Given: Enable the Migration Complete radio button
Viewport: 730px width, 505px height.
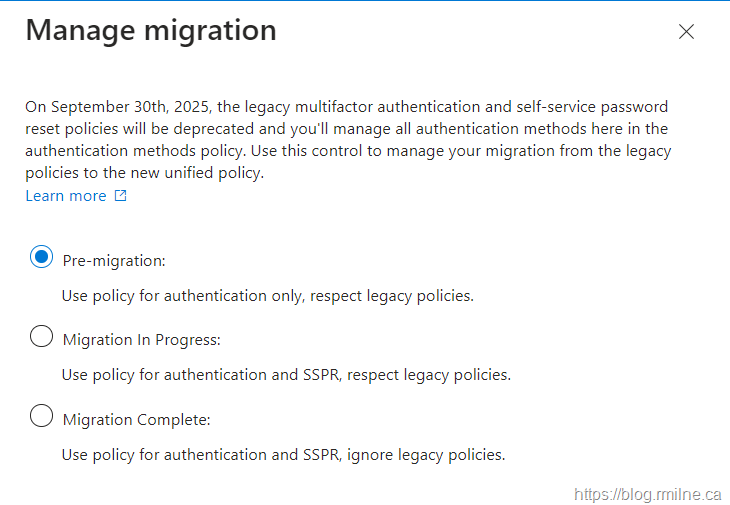Looking at the screenshot, I should pyautogui.click(x=41, y=416).
